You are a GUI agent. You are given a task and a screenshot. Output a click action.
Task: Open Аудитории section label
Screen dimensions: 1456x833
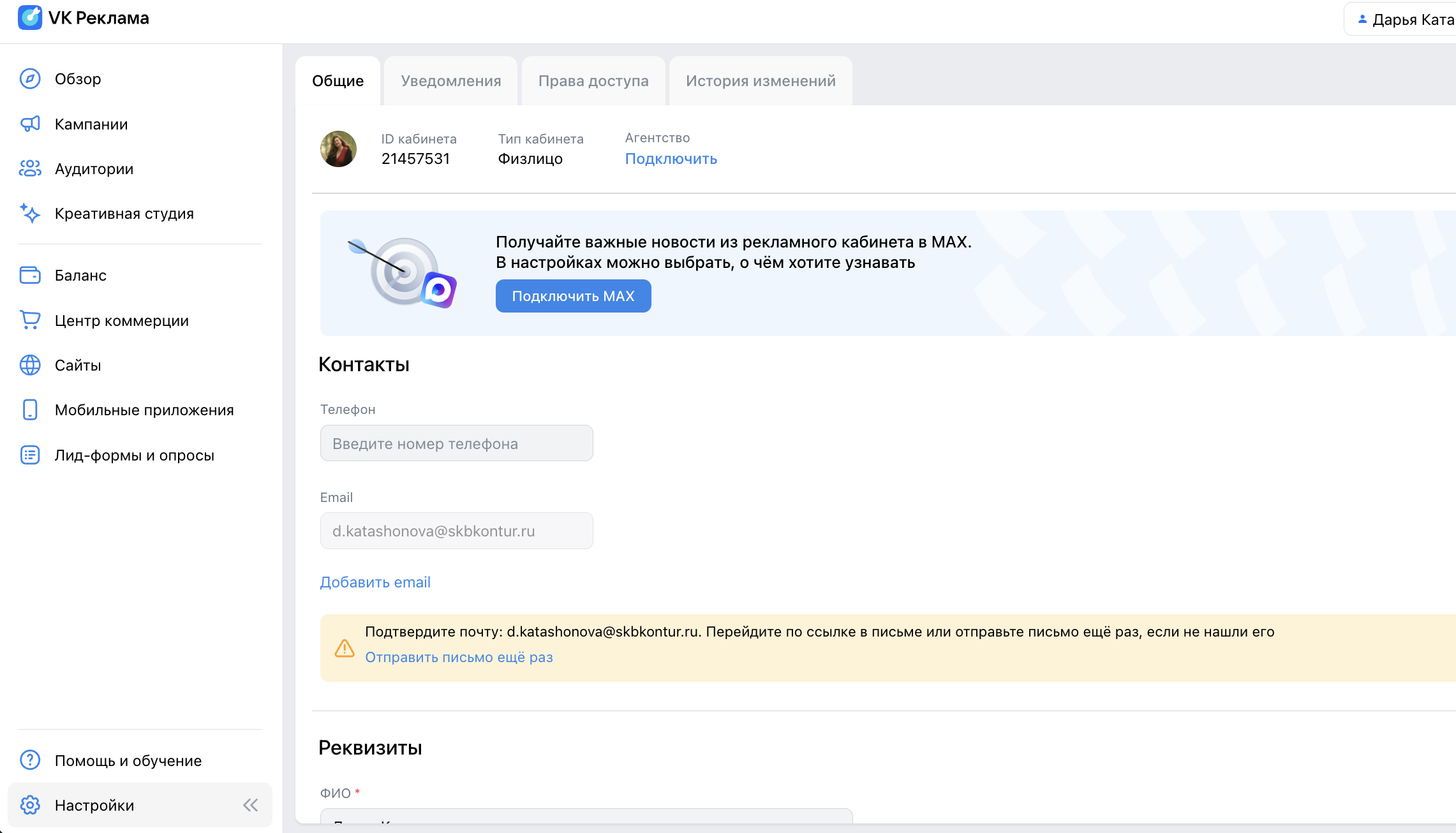(x=94, y=168)
